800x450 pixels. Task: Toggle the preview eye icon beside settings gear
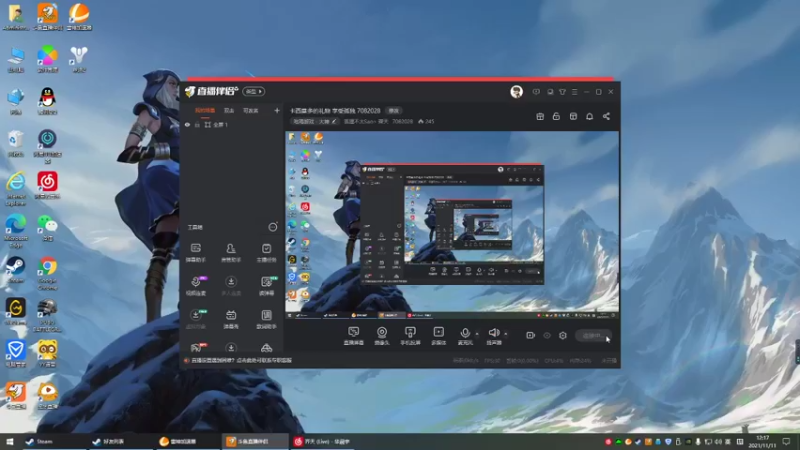(546, 335)
